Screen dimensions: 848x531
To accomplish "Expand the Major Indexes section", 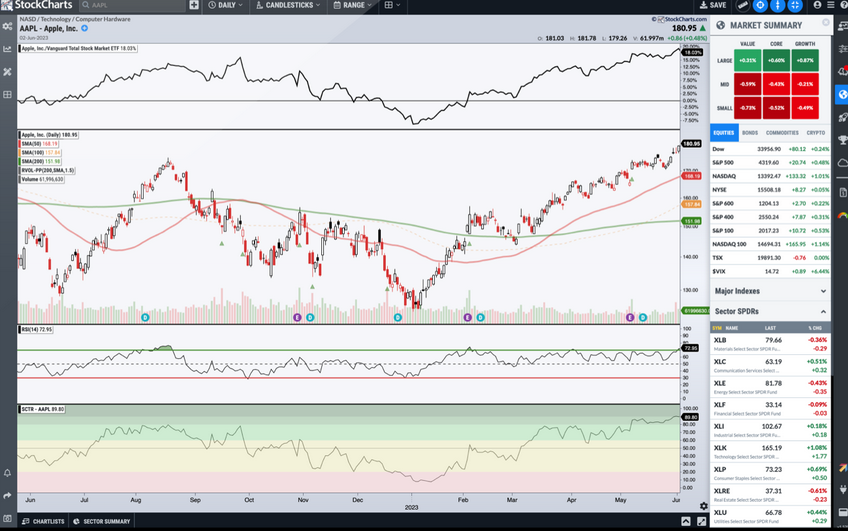I will click(769, 291).
